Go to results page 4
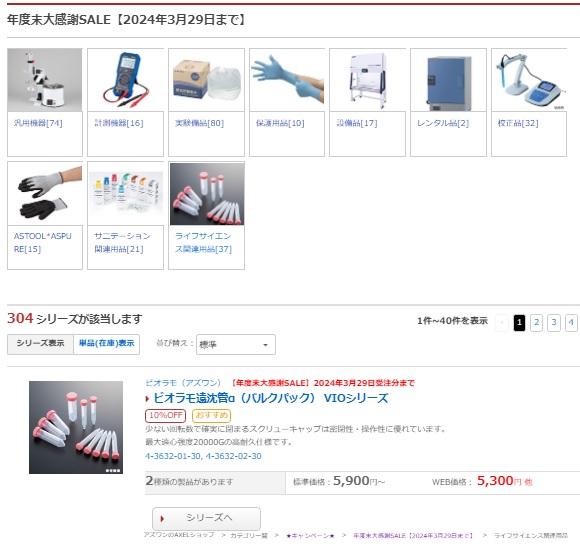Screen dimensions: 580x553 571,323
